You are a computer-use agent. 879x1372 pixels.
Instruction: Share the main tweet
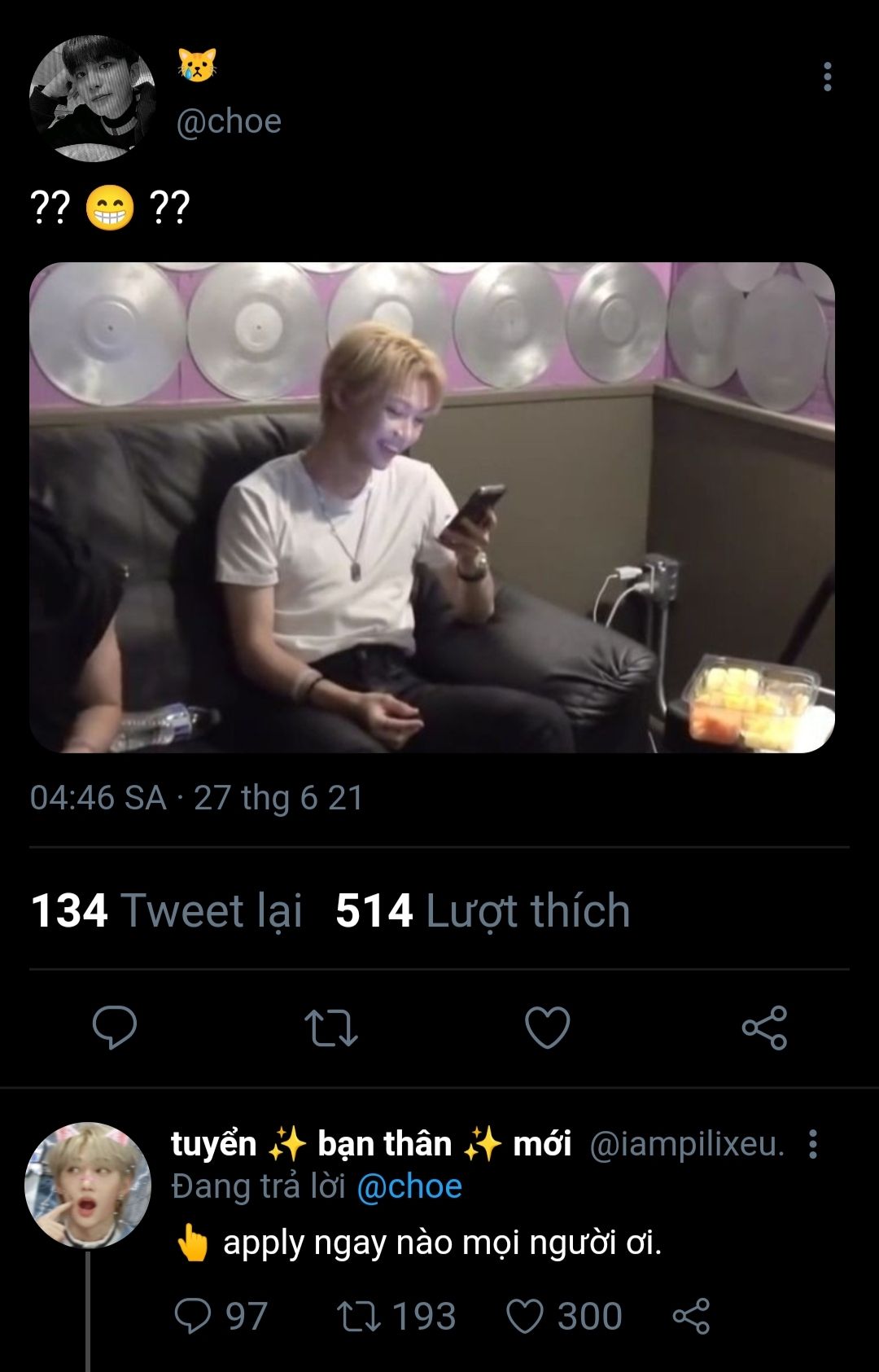[x=764, y=1027]
